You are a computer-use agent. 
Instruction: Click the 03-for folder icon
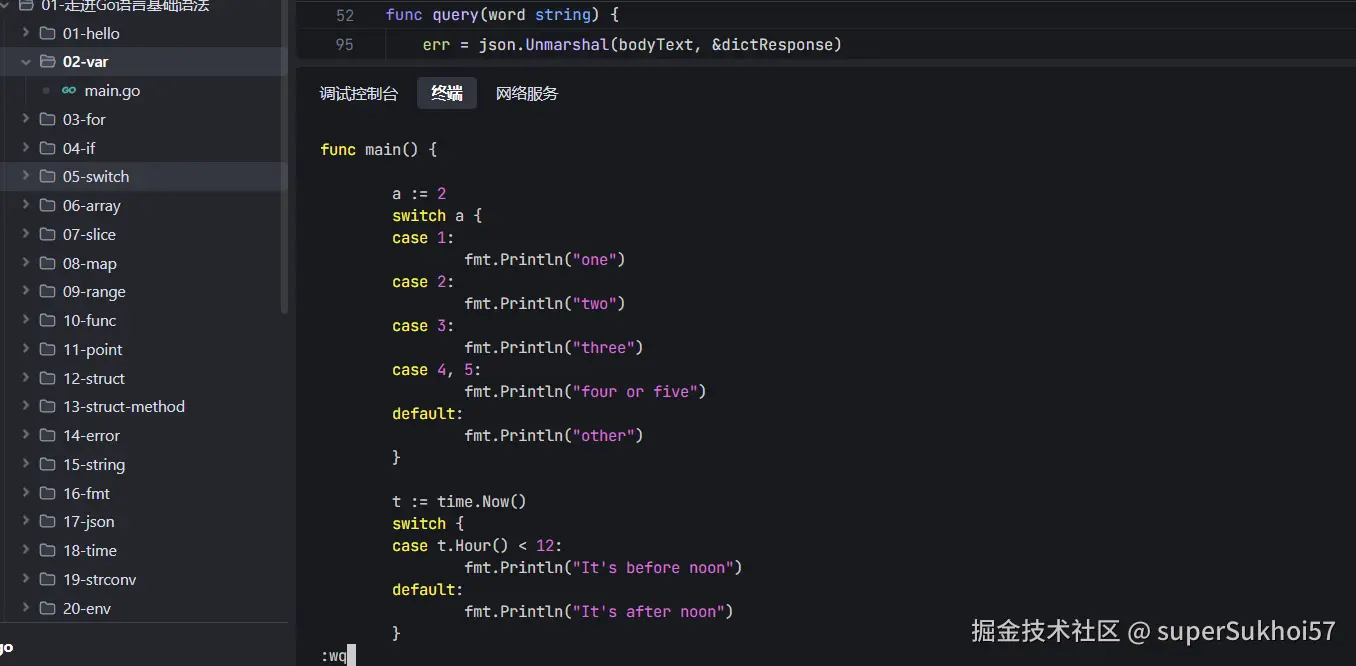click(47, 119)
